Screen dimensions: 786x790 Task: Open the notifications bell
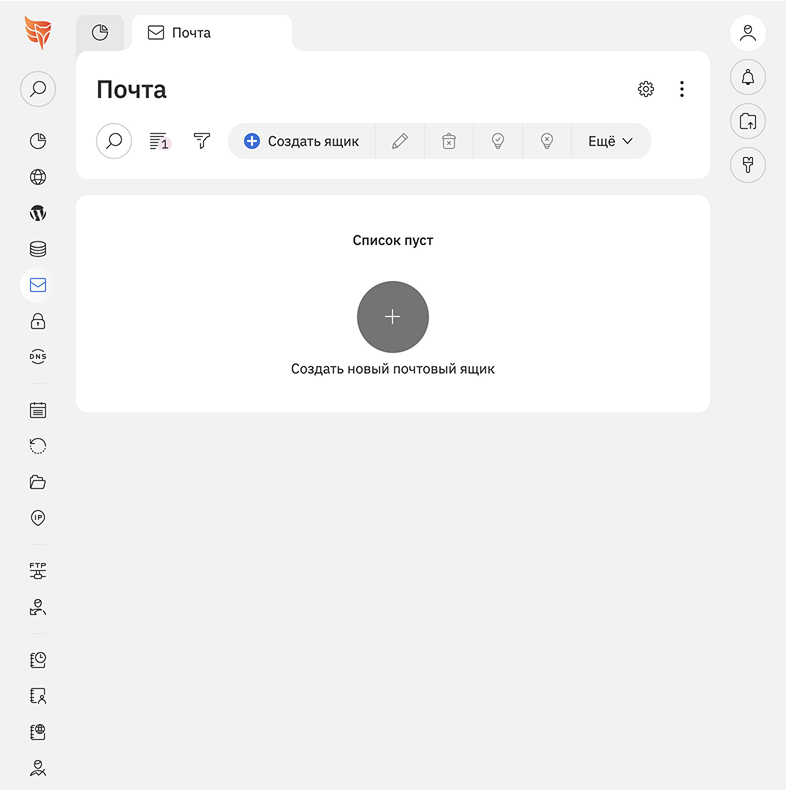tap(748, 77)
